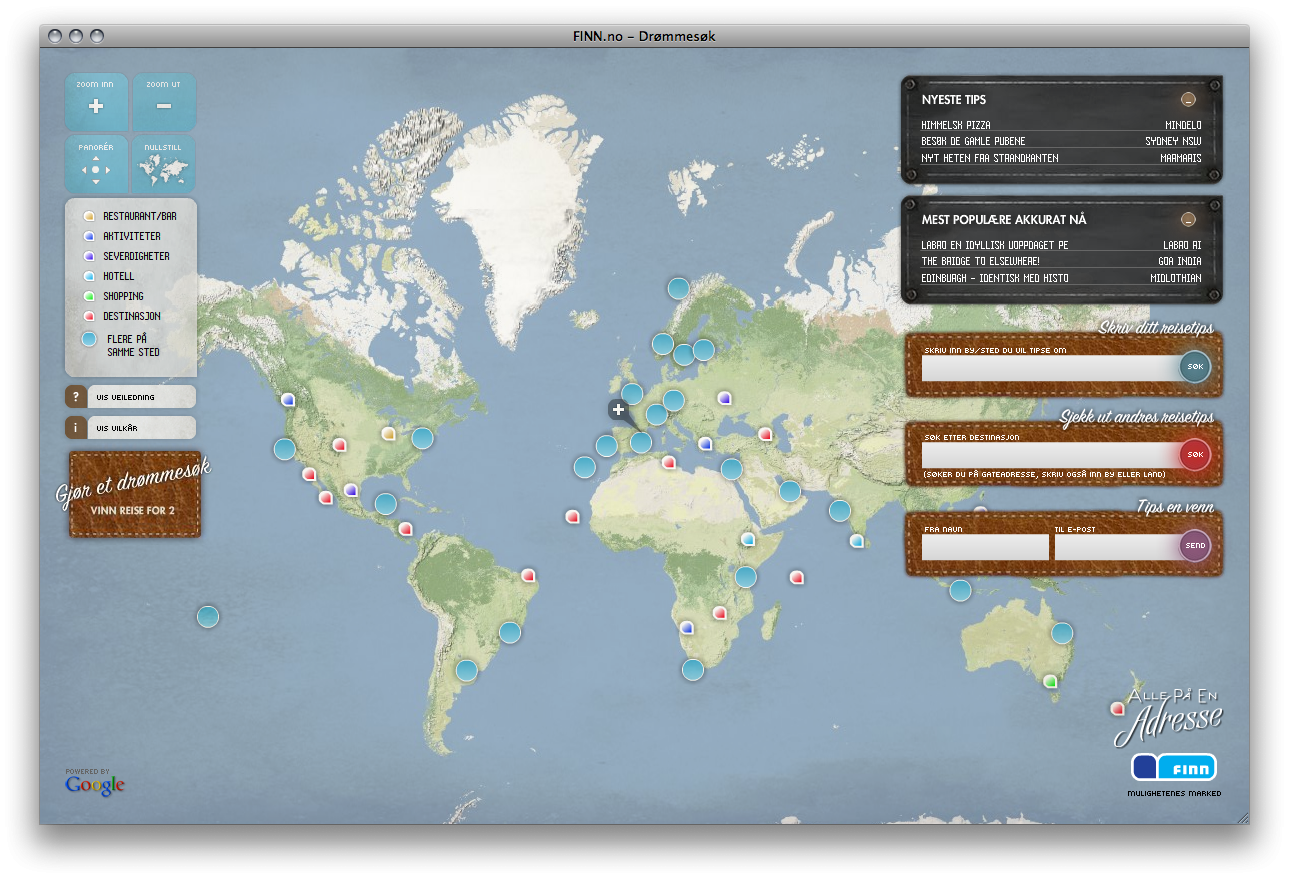
Task: Click the Panorér center pan control
Action: [96, 169]
